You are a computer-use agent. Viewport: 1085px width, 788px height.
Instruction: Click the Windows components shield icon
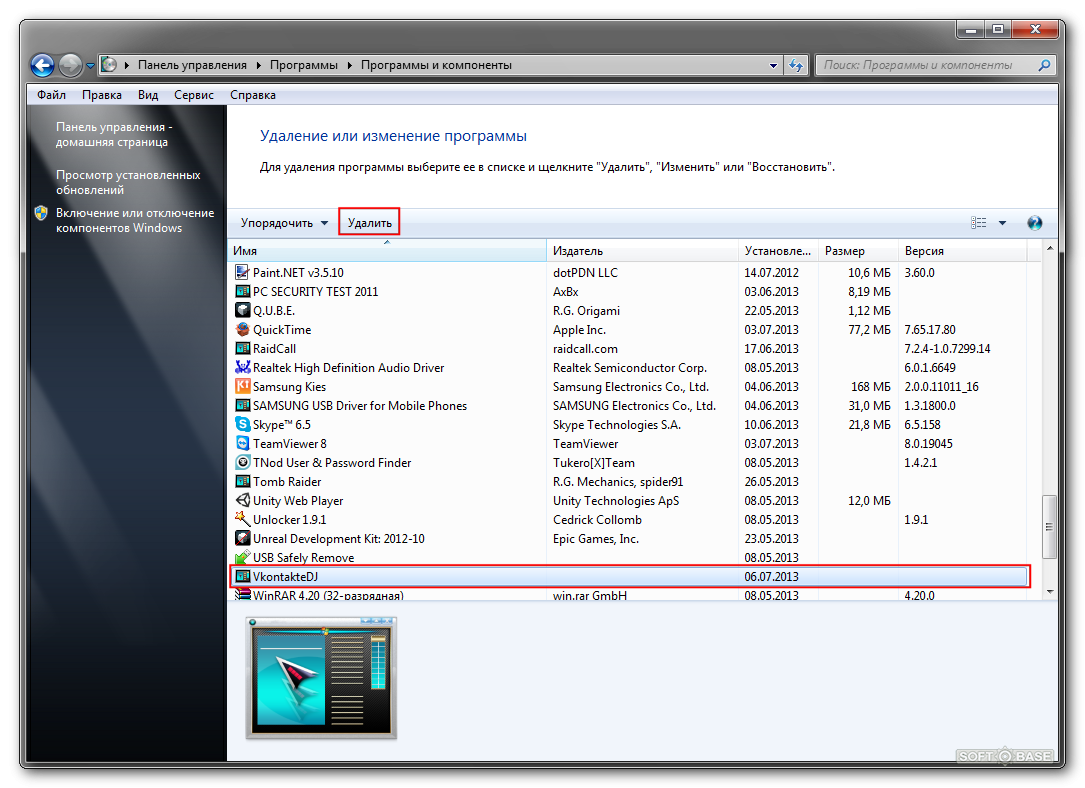pyautogui.click(x=41, y=213)
